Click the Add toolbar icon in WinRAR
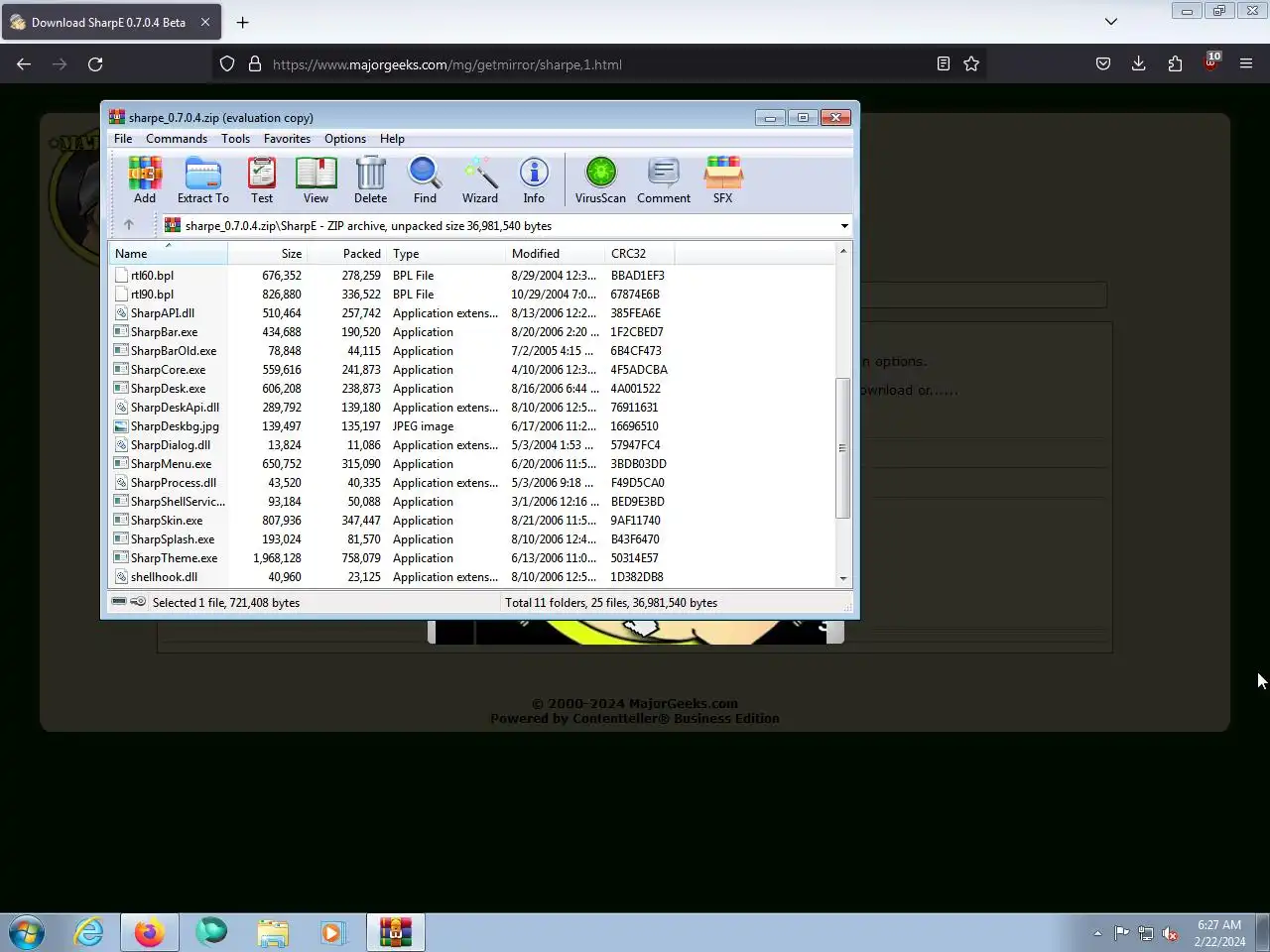 click(x=145, y=179)
